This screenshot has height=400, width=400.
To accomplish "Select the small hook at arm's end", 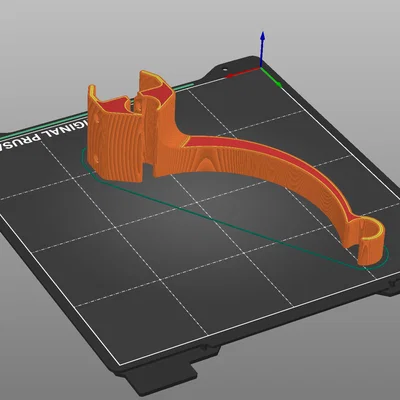I will click(x=371, y=241).
